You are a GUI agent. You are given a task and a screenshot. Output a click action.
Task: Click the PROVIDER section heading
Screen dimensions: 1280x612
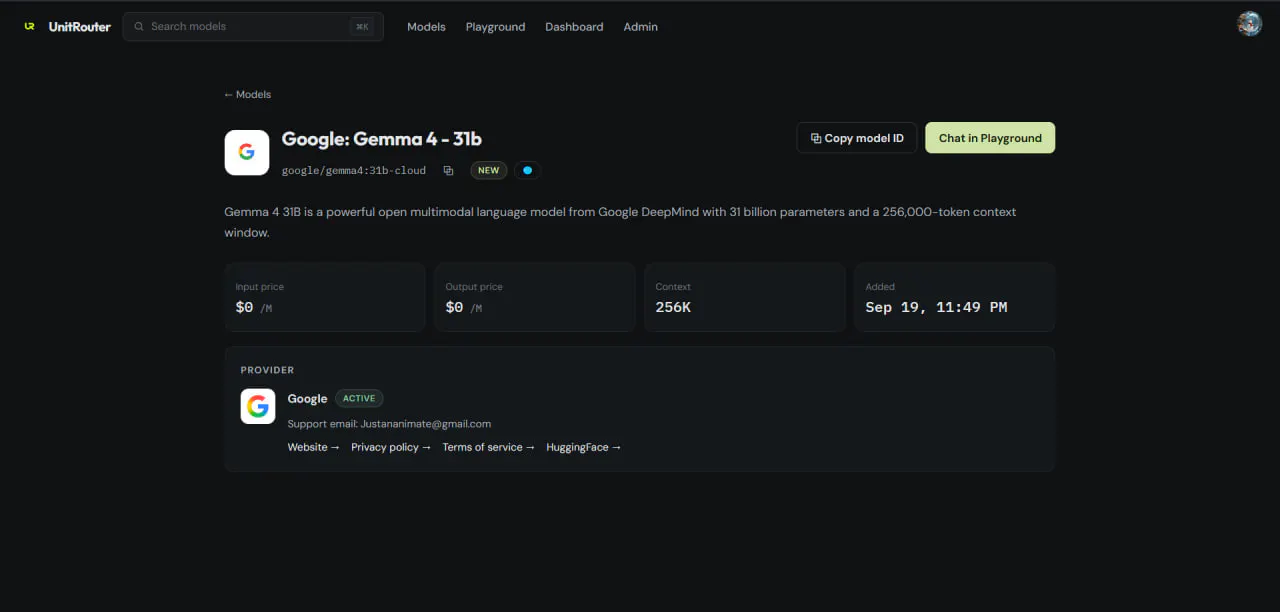(267, 370)
